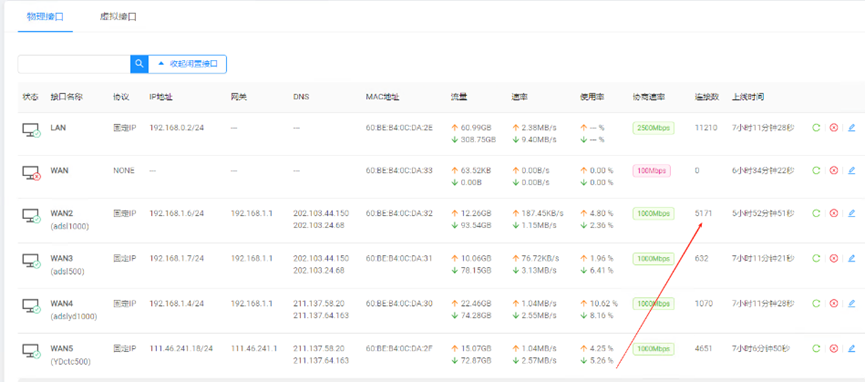Image resolution: width=865 pixels, height=382 pixels.
Task: Disable WAN4 with red stop icon
Action: [x=834, y=303]
